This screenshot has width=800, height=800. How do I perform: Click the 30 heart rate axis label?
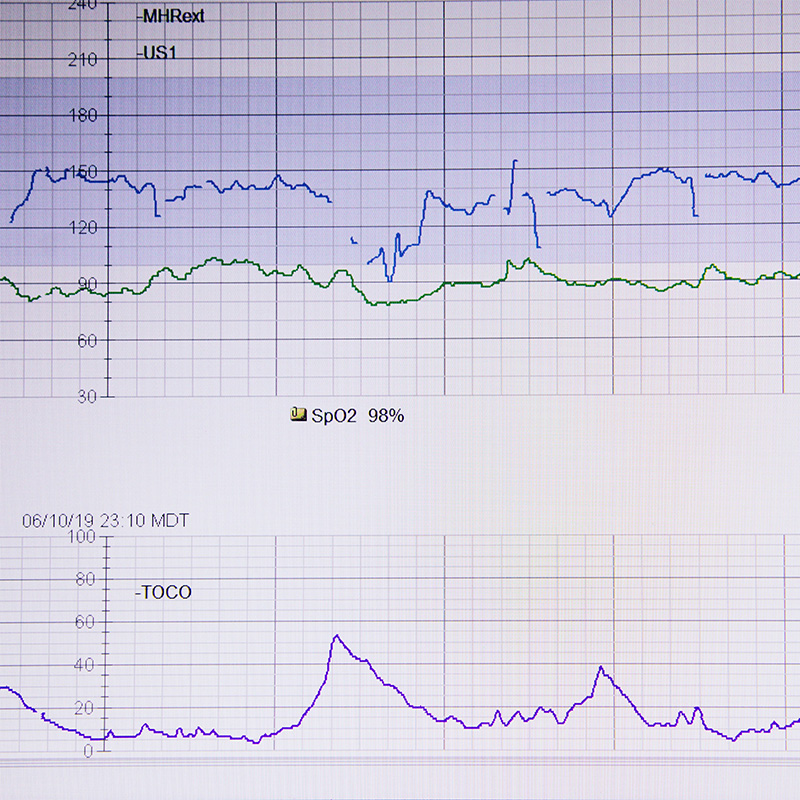[x=86, y=397]
